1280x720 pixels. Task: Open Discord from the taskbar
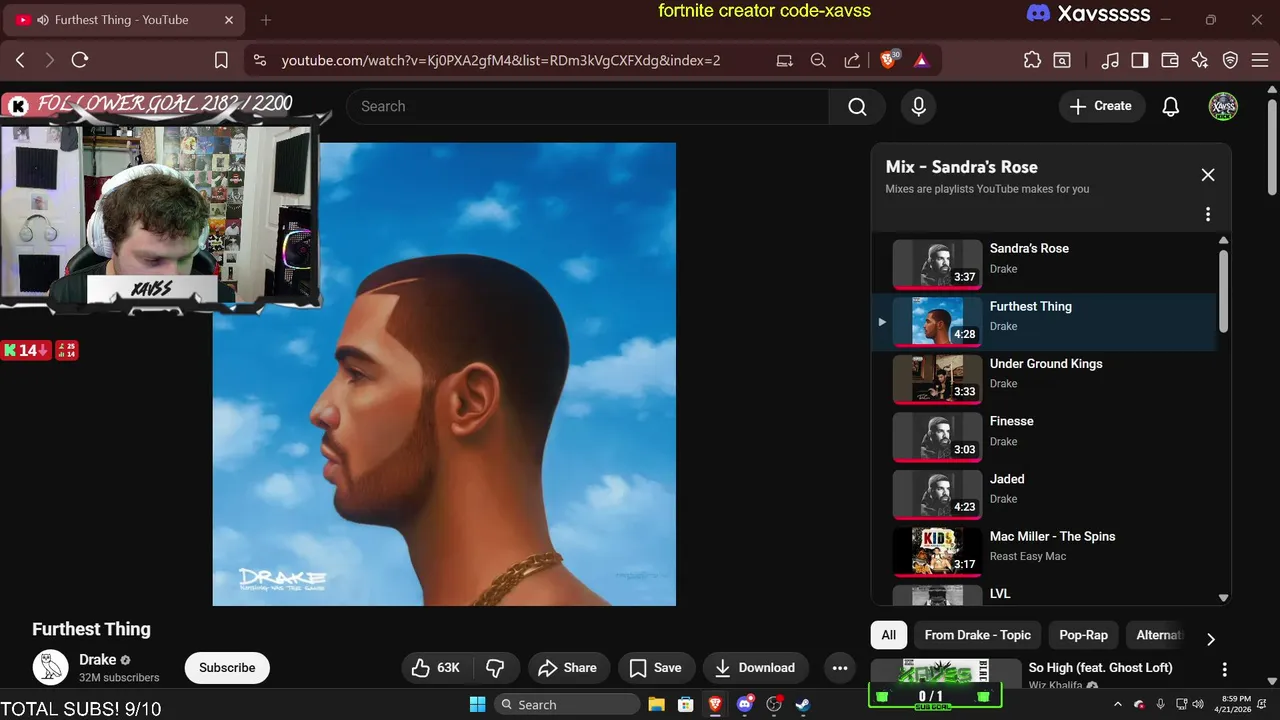tap(744, 704)
